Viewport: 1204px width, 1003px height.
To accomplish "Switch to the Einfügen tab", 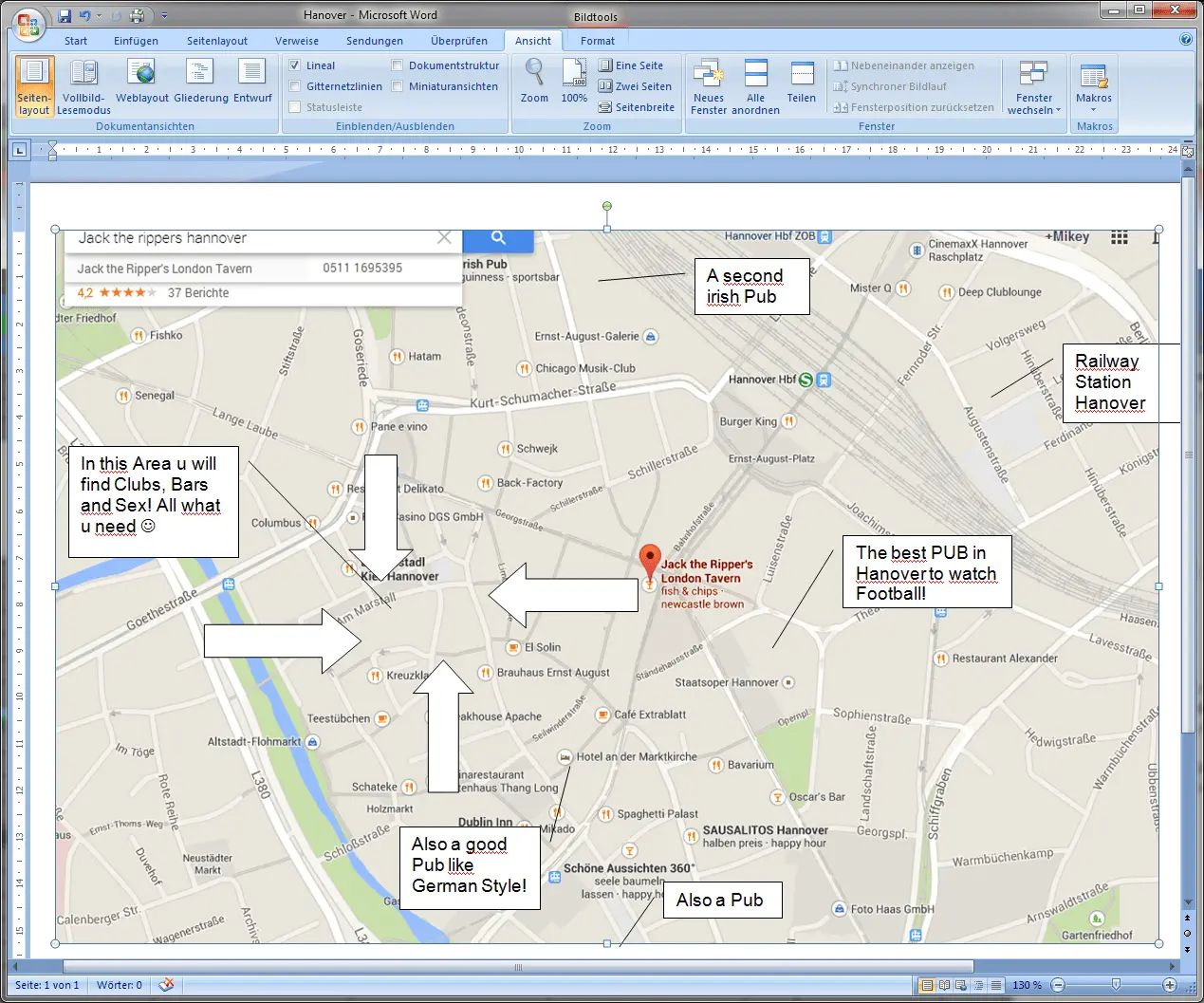I will pyautogui.click(x=136, y=41).
